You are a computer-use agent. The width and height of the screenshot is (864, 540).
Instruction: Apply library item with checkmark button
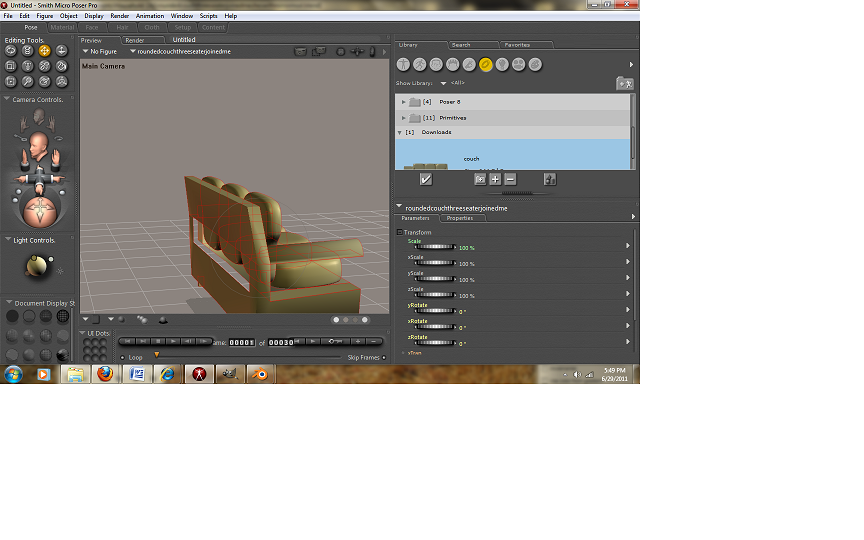pyautogui.click(x=425, y=179)
